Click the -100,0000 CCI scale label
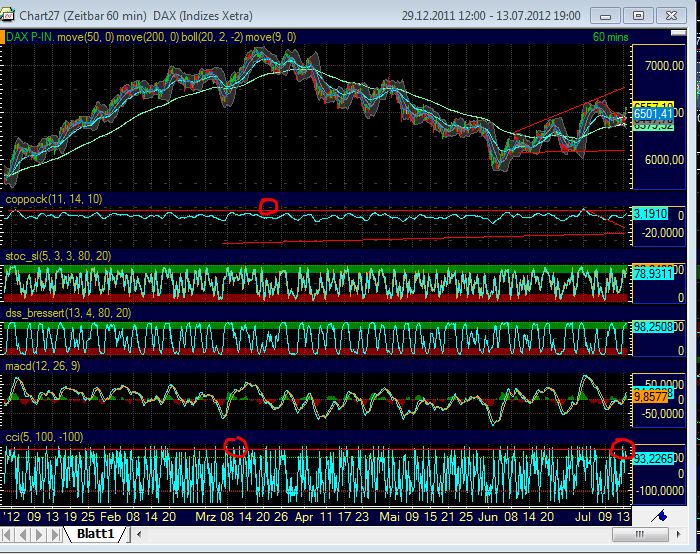The width and height of the screenshot is (700, 554). coord(660,491)
